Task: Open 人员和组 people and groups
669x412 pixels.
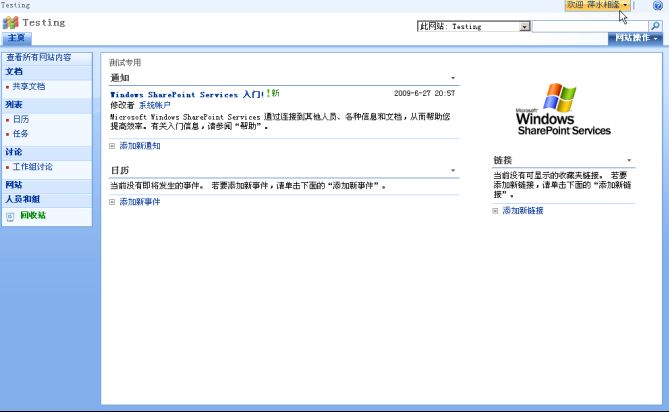Action: tap(23, 199)
